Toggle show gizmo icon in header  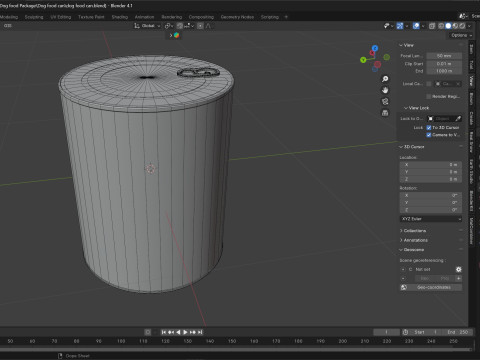[x=400, y=26]
